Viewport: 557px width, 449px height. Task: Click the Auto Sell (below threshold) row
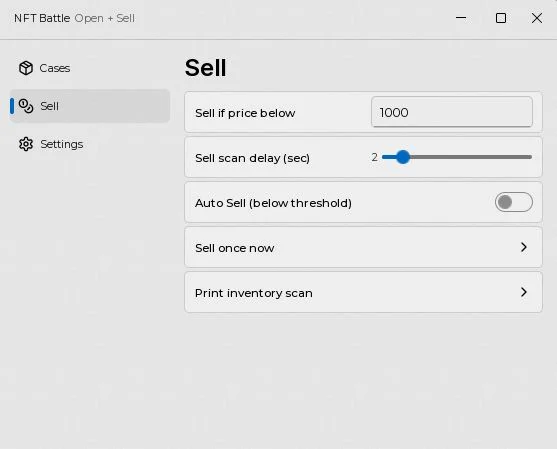pyautogui.click(x=363, y=202)
